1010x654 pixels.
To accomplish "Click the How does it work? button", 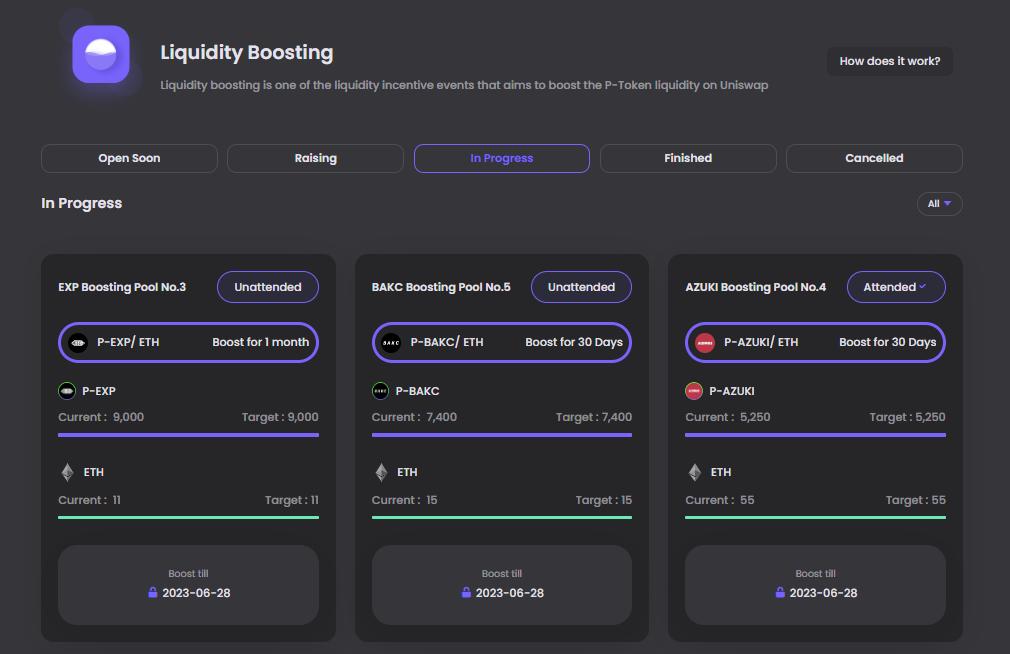I will [x=889, y=61].
